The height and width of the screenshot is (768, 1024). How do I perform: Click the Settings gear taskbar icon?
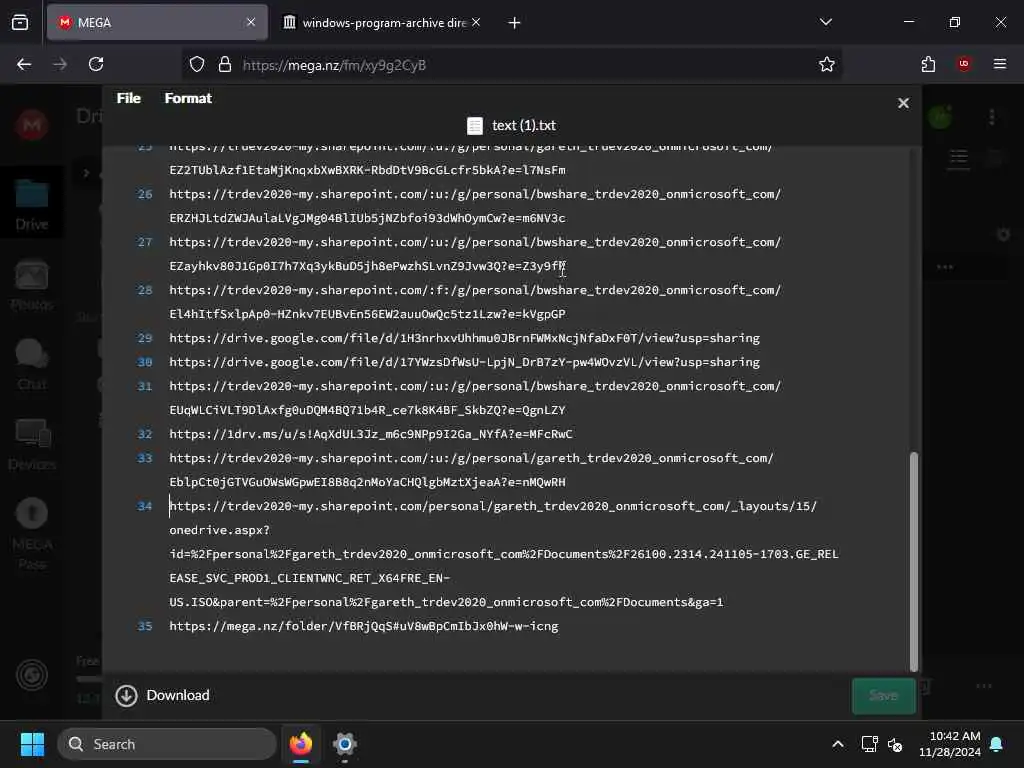click(x=345, y=744)
